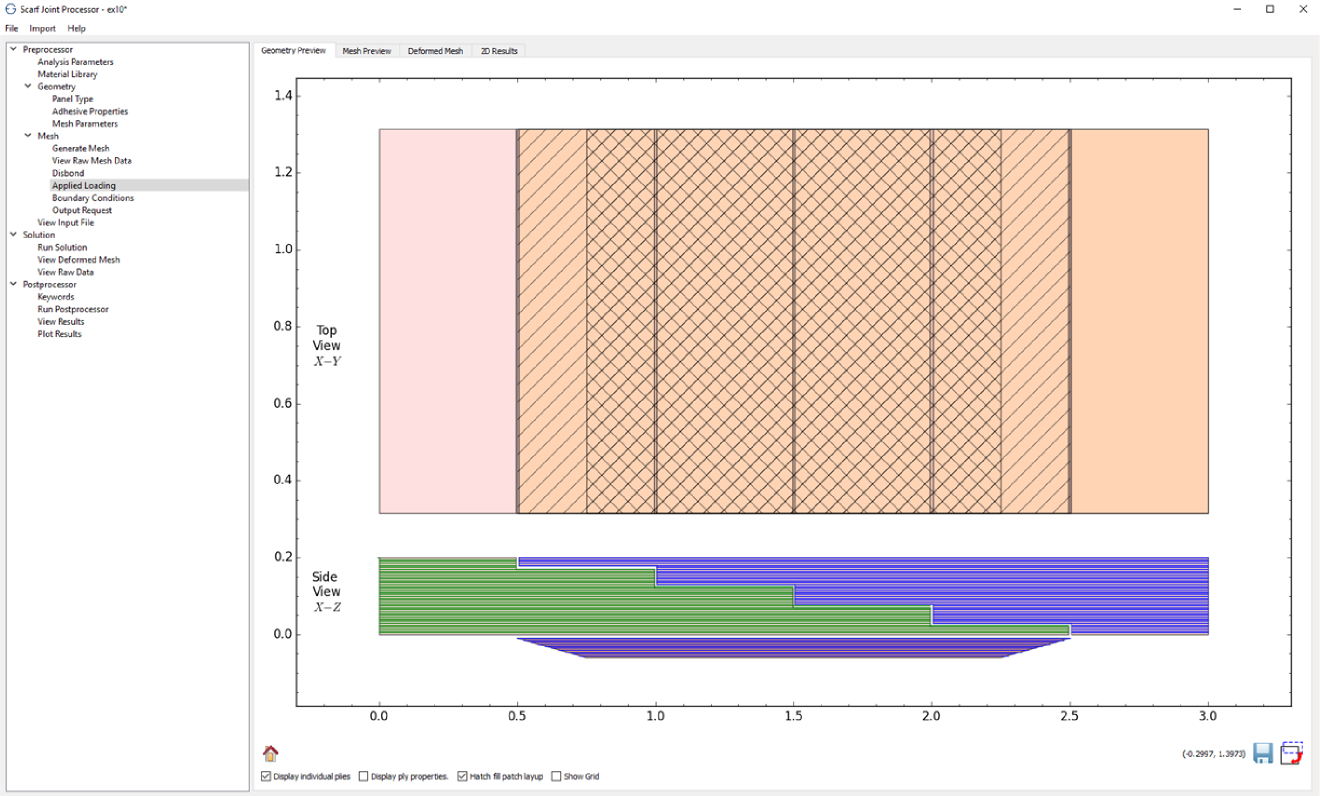The height and width of the screenshot is (796, 1320).
Task: Switch to the Geometry Preview tab
Action: tap(293, 50)
